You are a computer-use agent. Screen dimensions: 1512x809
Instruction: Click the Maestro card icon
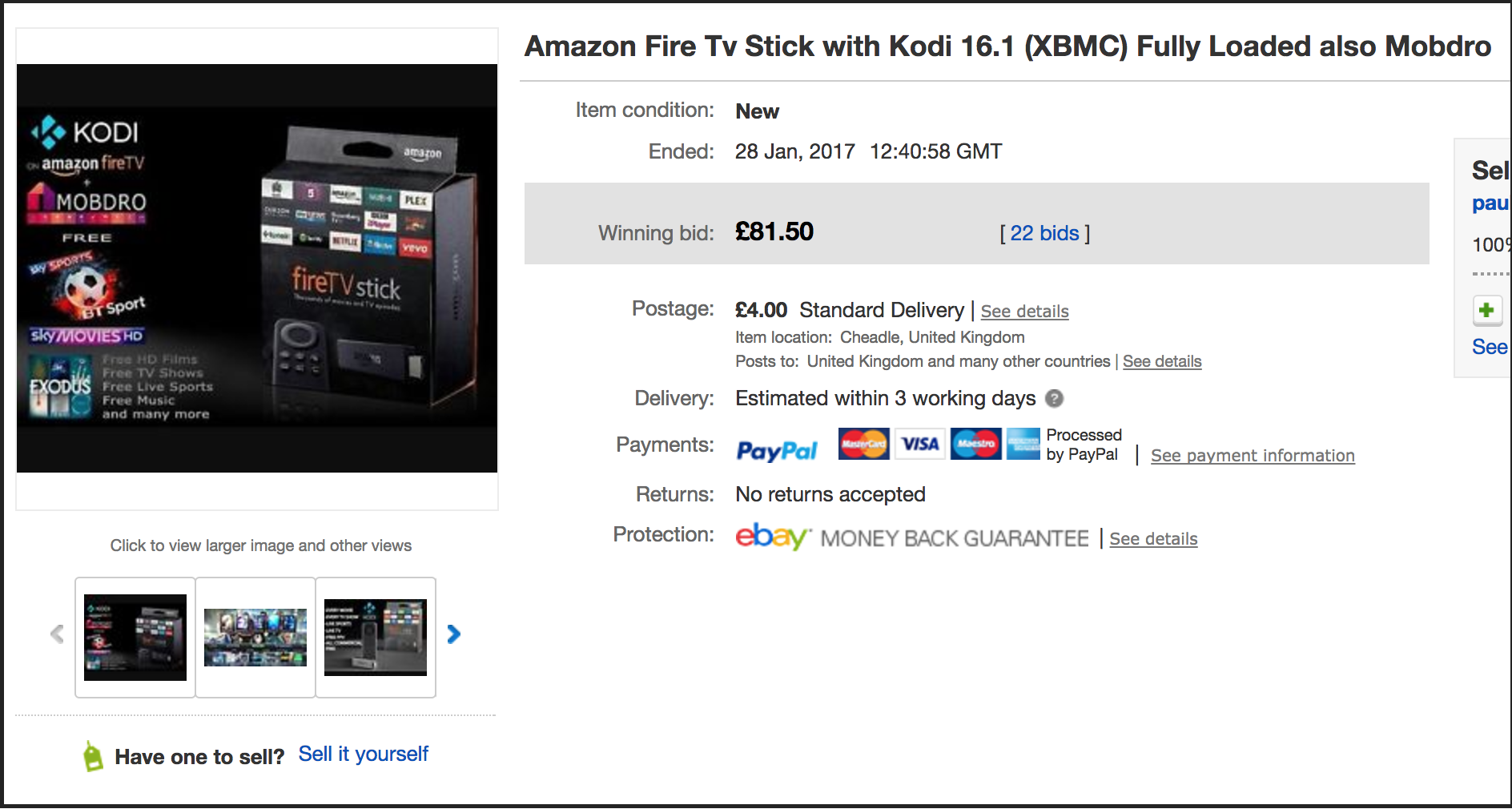coord(975,444)
